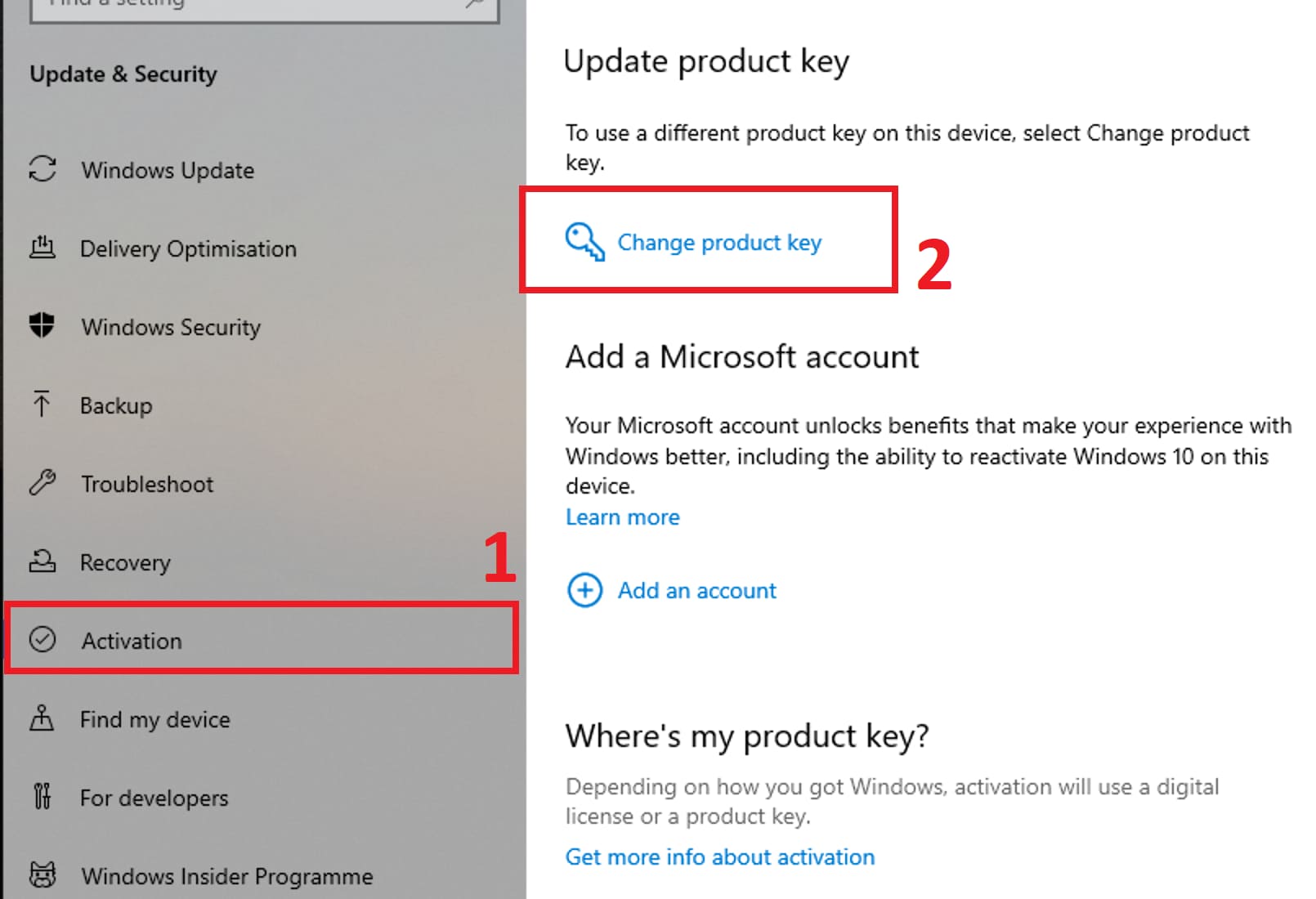Select Activation in the sidebar
The height and width of the screenshot is (899, 1316).
click(x=132, y=641)
